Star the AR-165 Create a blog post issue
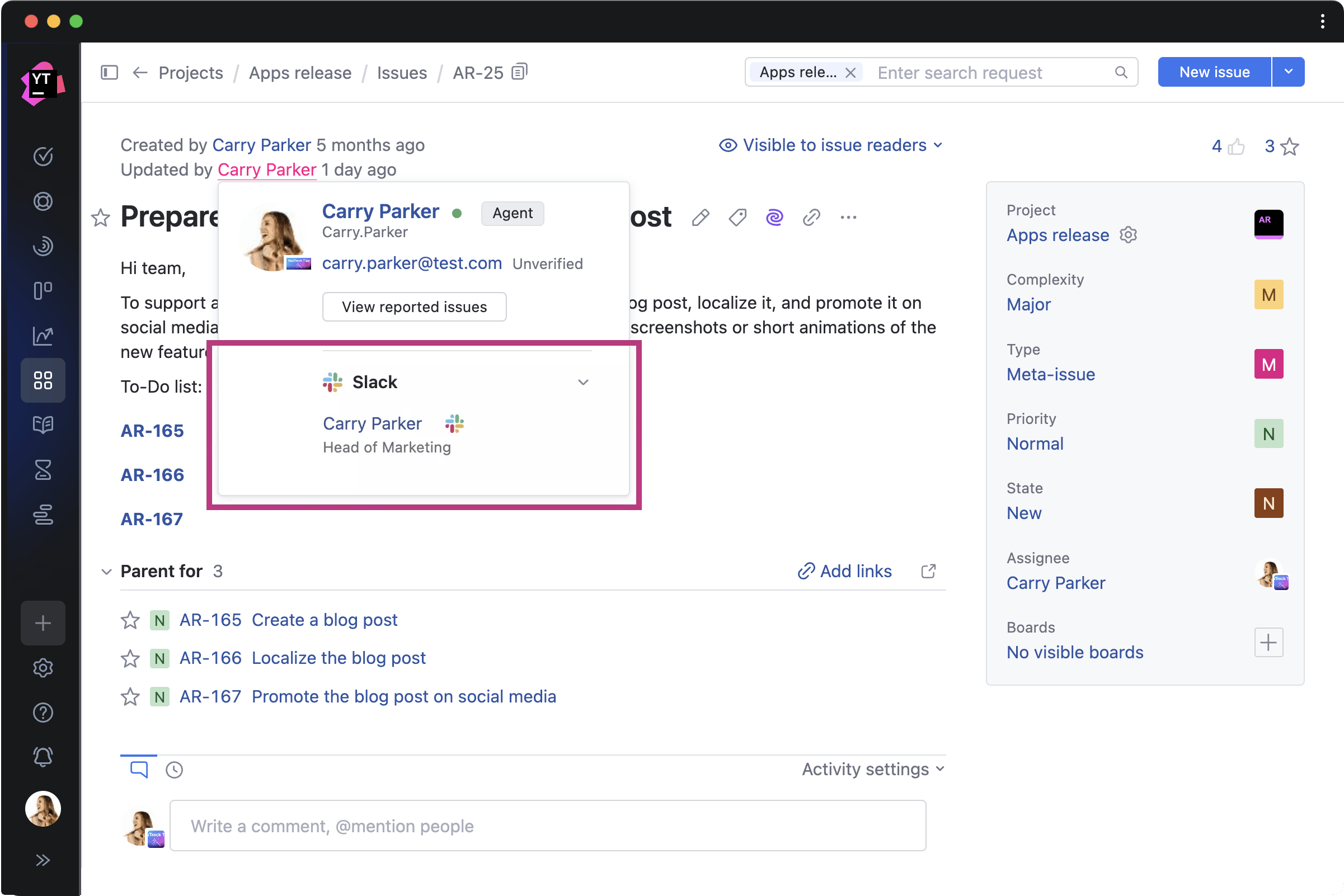This screenshot has width=1344, height=896. point(130,620)
